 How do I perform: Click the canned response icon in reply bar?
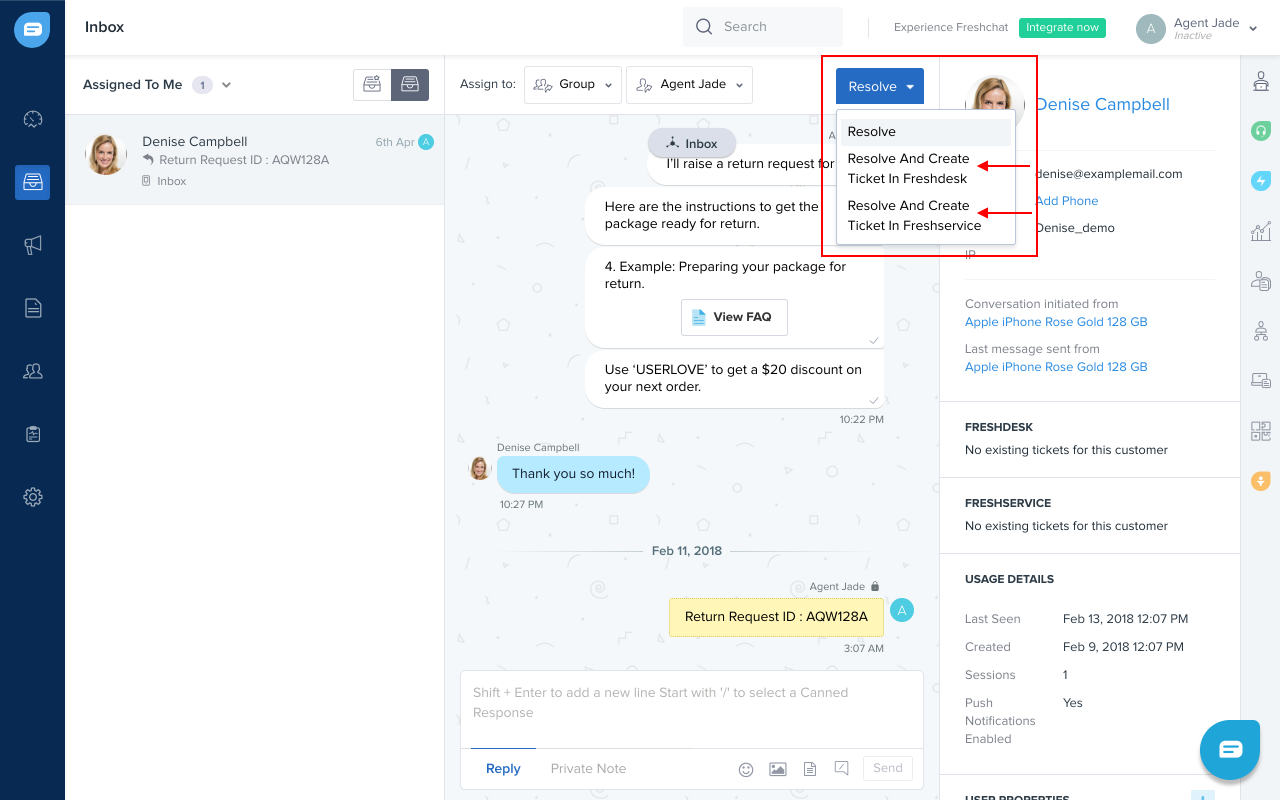(x=842, y=768)
